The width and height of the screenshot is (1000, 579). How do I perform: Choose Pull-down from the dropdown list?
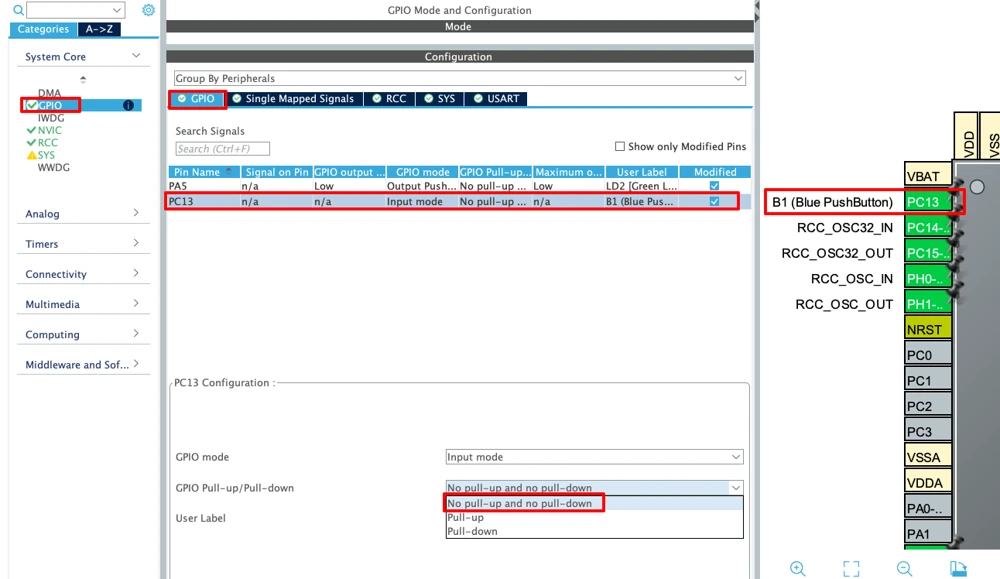pos(594,532)
